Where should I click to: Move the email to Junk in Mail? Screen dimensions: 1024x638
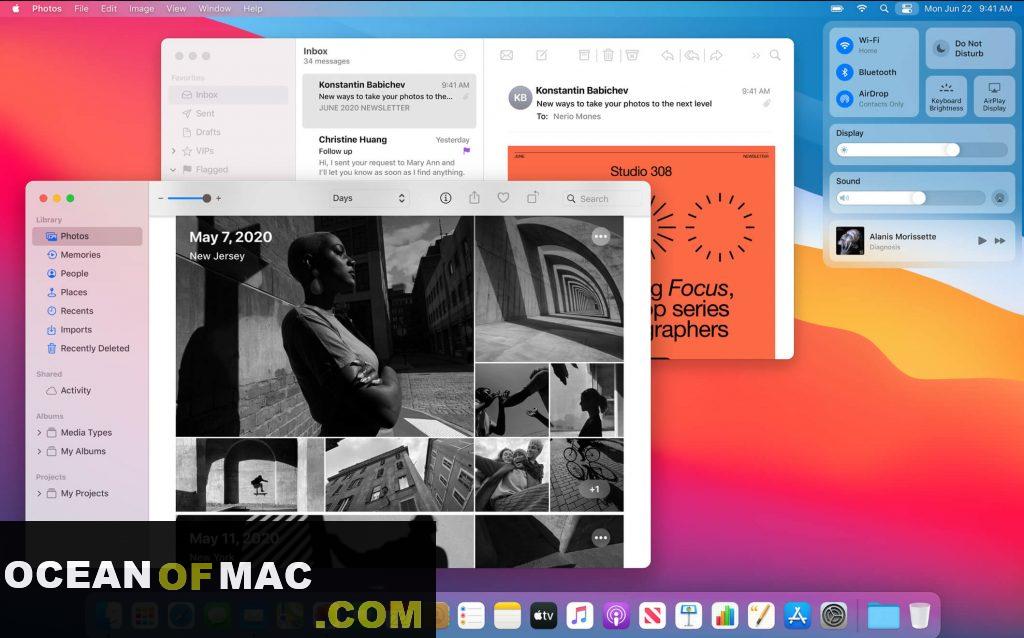coord(632,56)
